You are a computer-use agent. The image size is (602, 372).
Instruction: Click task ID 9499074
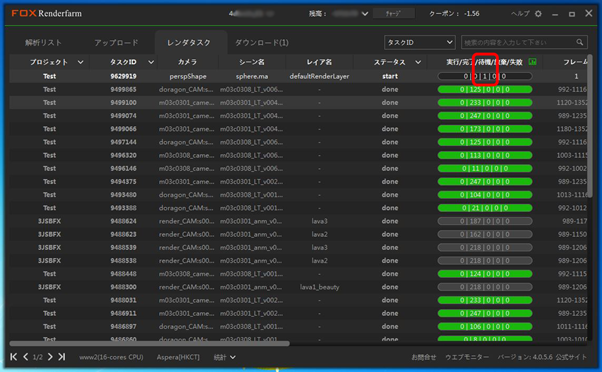pos(123,116)
